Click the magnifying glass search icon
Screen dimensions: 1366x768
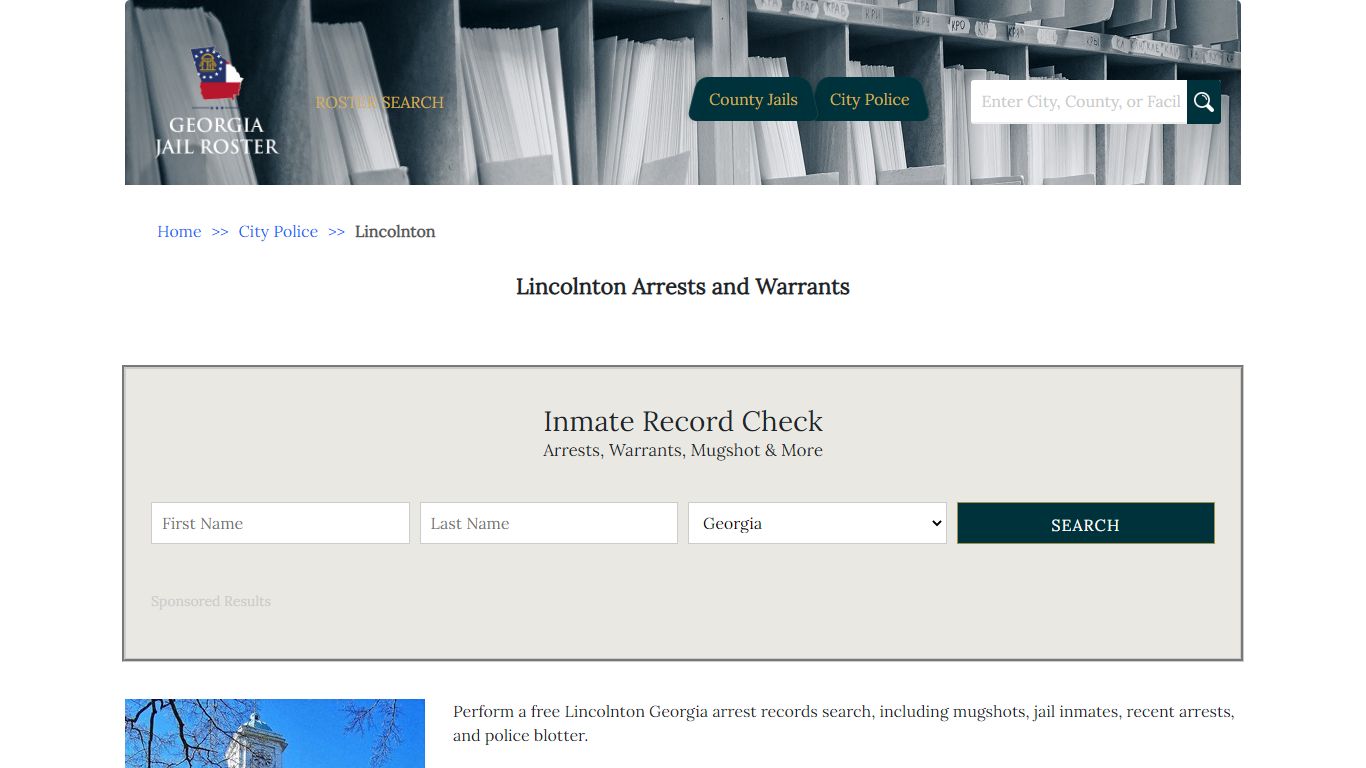pyautogui.click(x=1203, y=101)
